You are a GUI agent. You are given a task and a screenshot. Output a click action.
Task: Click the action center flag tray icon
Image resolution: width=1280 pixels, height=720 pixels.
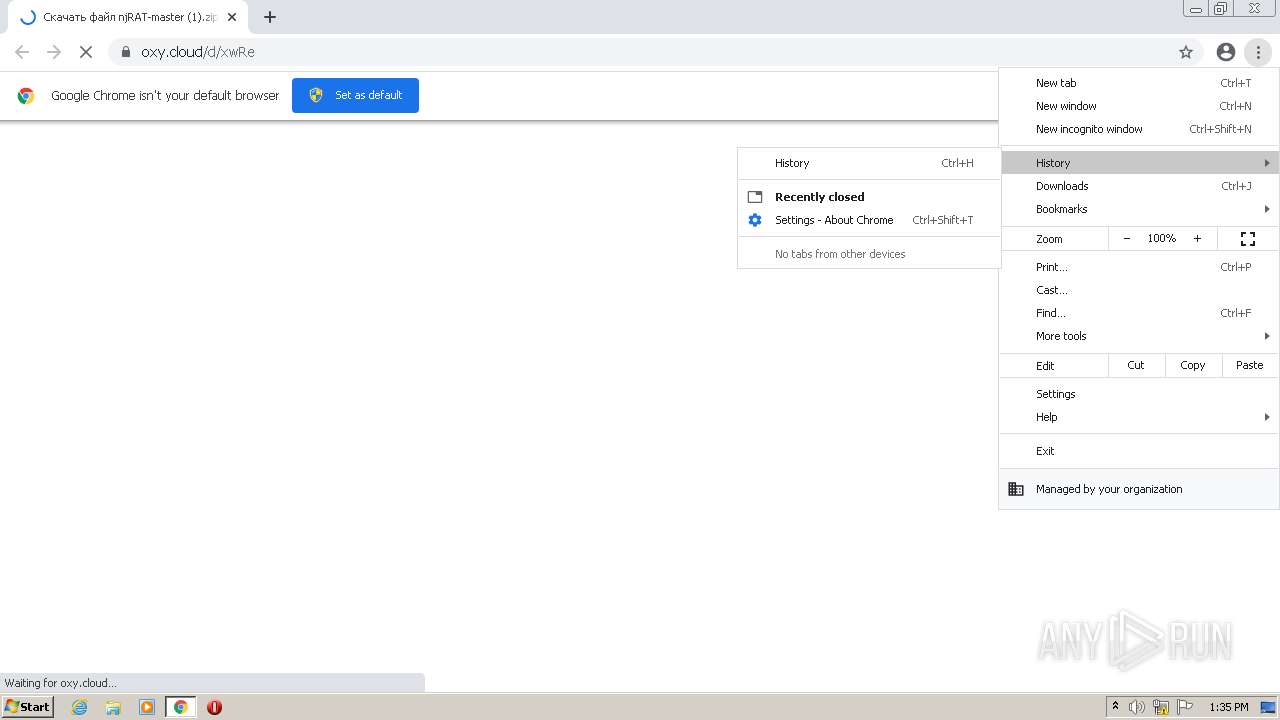point(1185,707)
